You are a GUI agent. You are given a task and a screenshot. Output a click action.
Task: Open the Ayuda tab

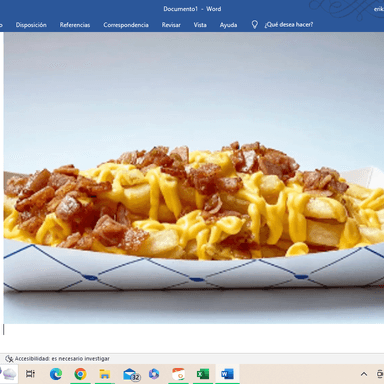pos(228,25)
